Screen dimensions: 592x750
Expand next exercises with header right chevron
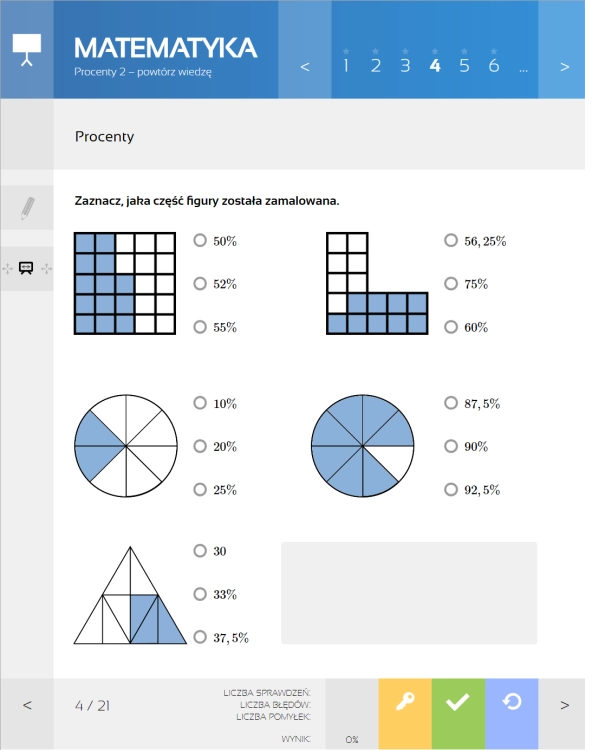click(565, 66)
